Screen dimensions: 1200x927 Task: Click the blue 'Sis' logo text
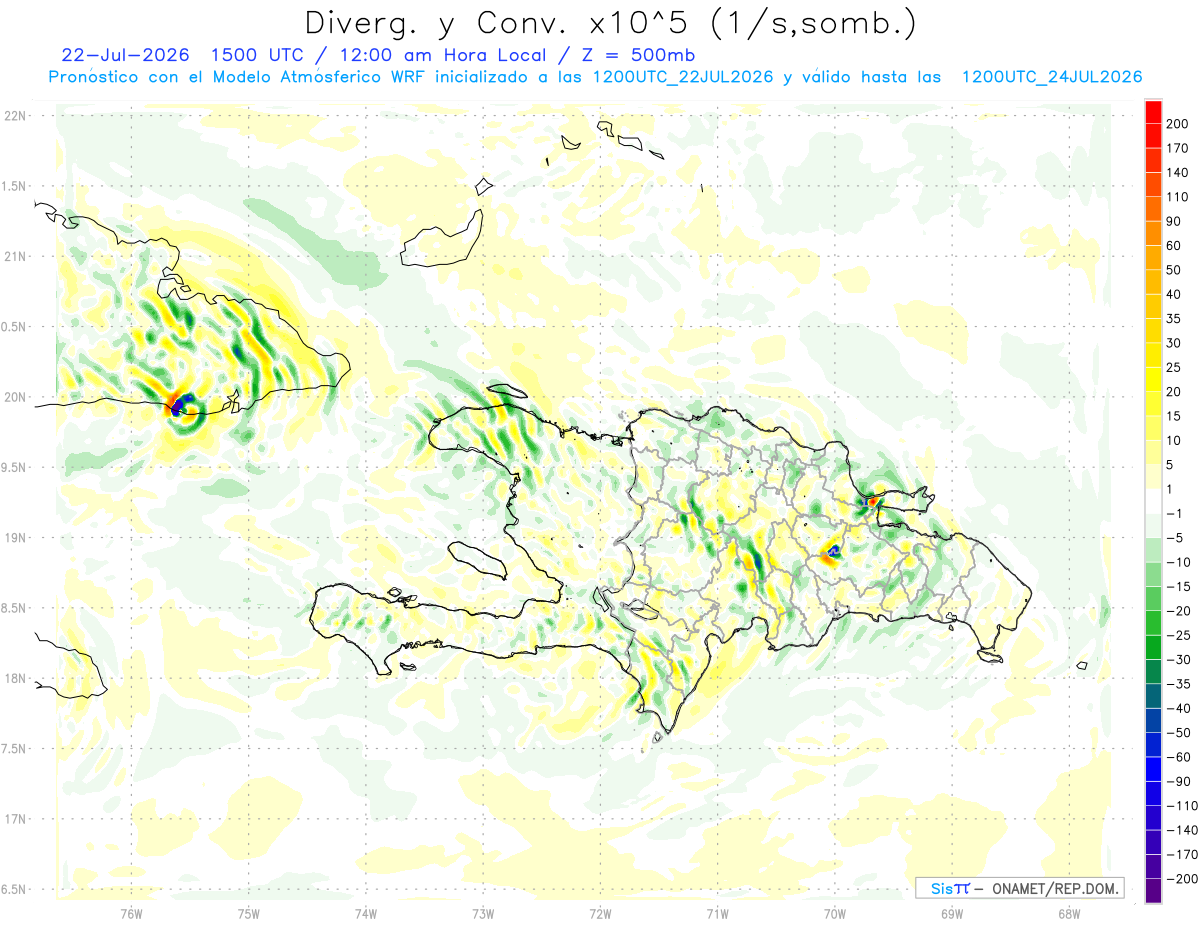coord(941,888)
